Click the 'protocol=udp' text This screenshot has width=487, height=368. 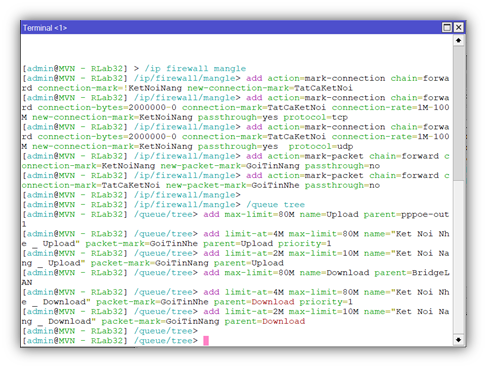pos(321,146)
